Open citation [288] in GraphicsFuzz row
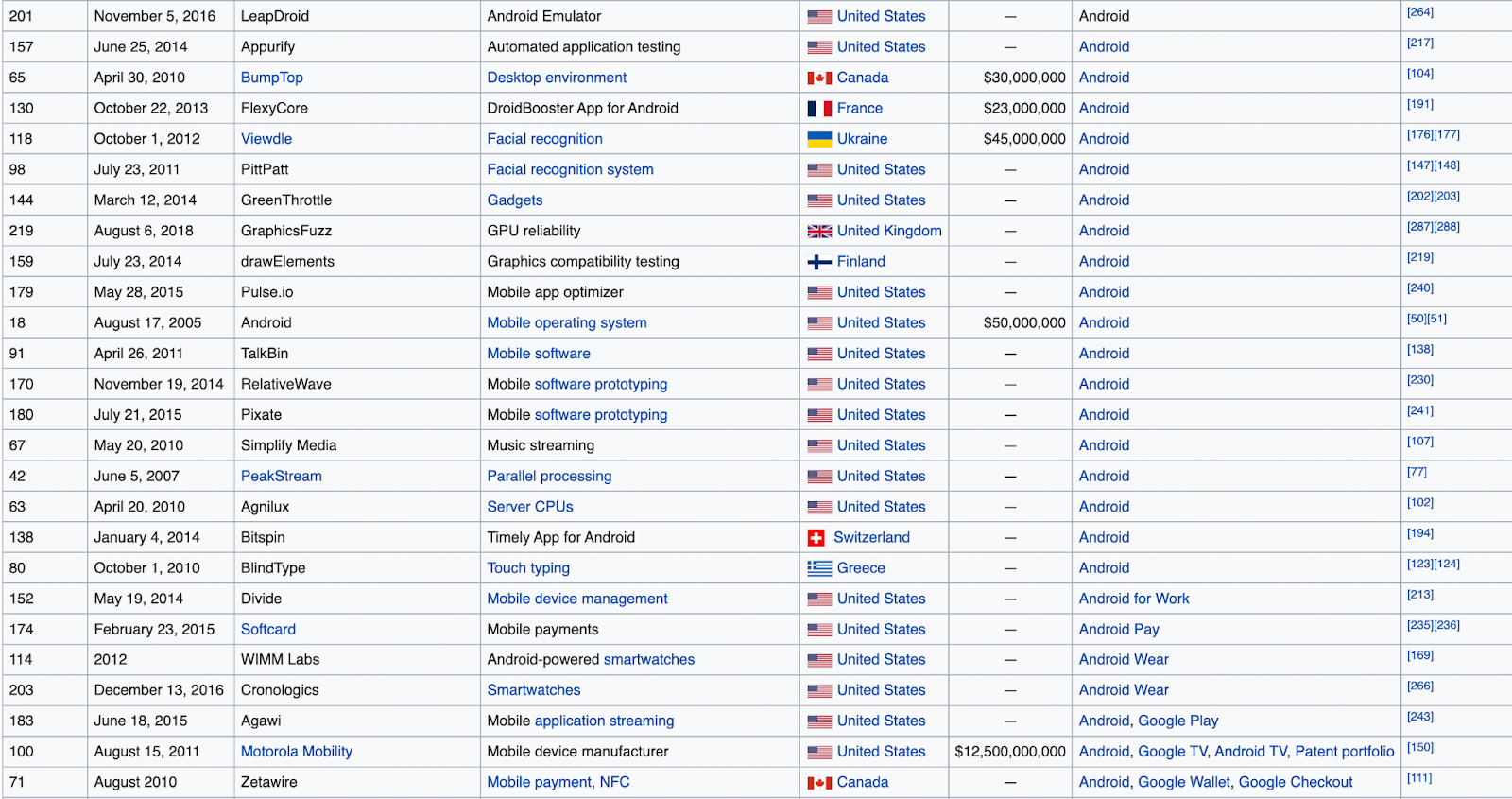The height and width of the screenshot is (799, 1512). coord(1447,227)
